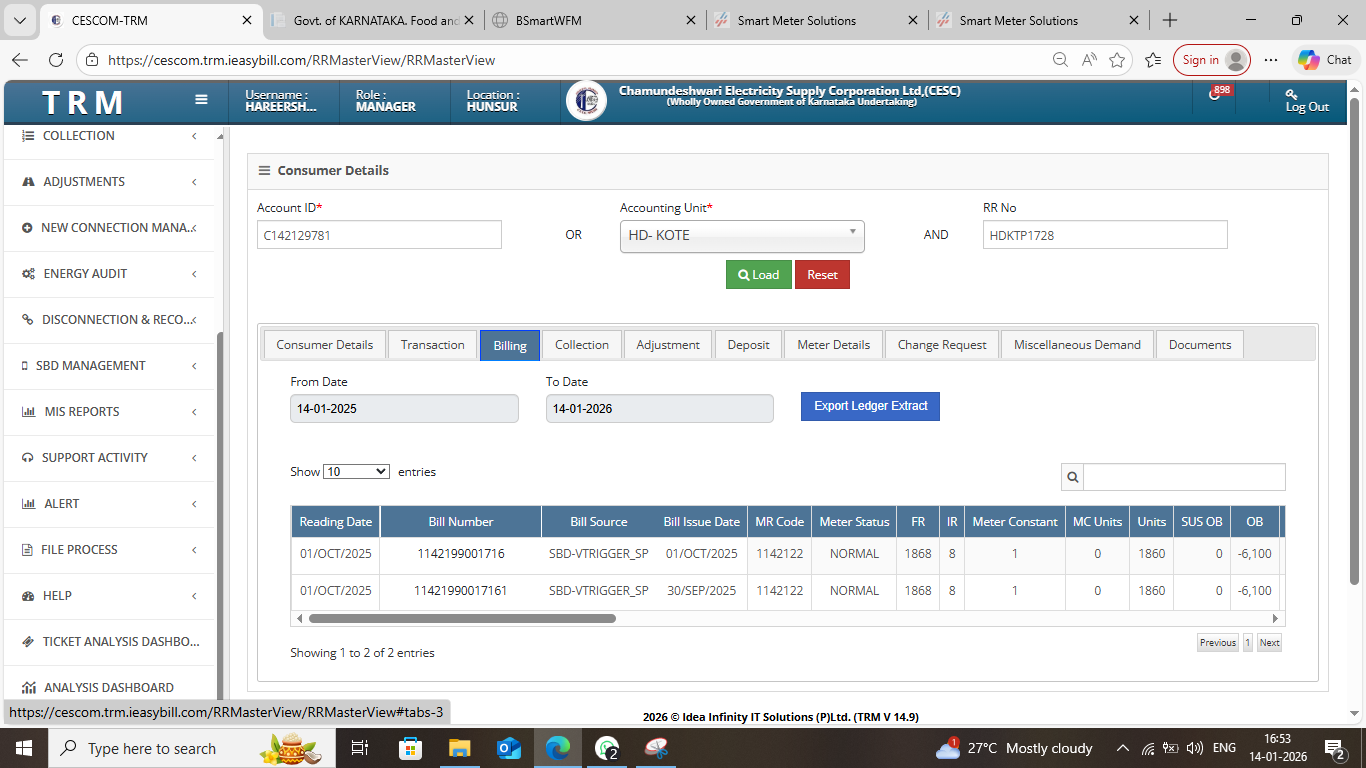
Task: Click the Consumer Details panel header icon
Action: point(264,170)
